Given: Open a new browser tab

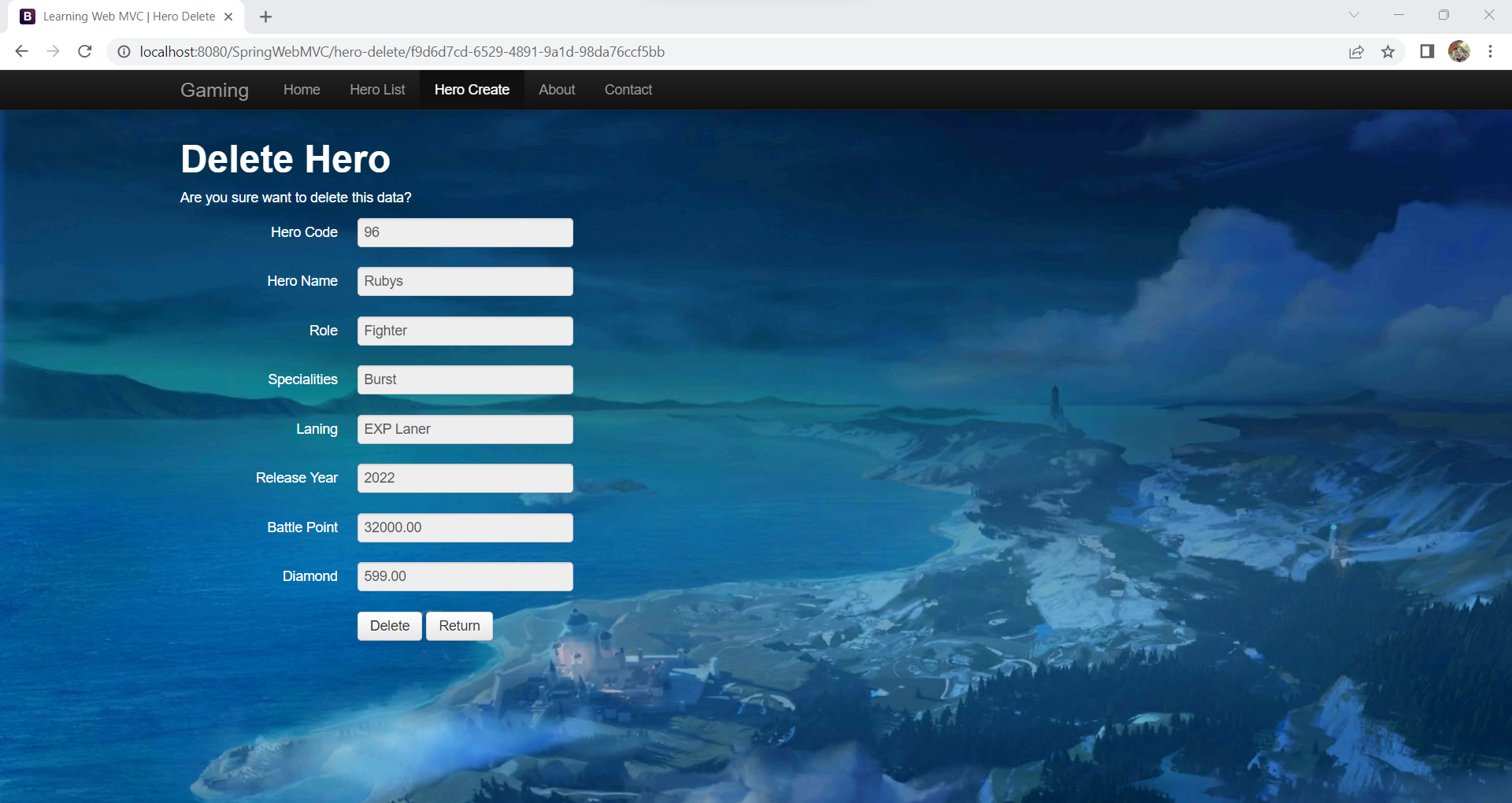Looking at the screenshot, I should 266,17.
